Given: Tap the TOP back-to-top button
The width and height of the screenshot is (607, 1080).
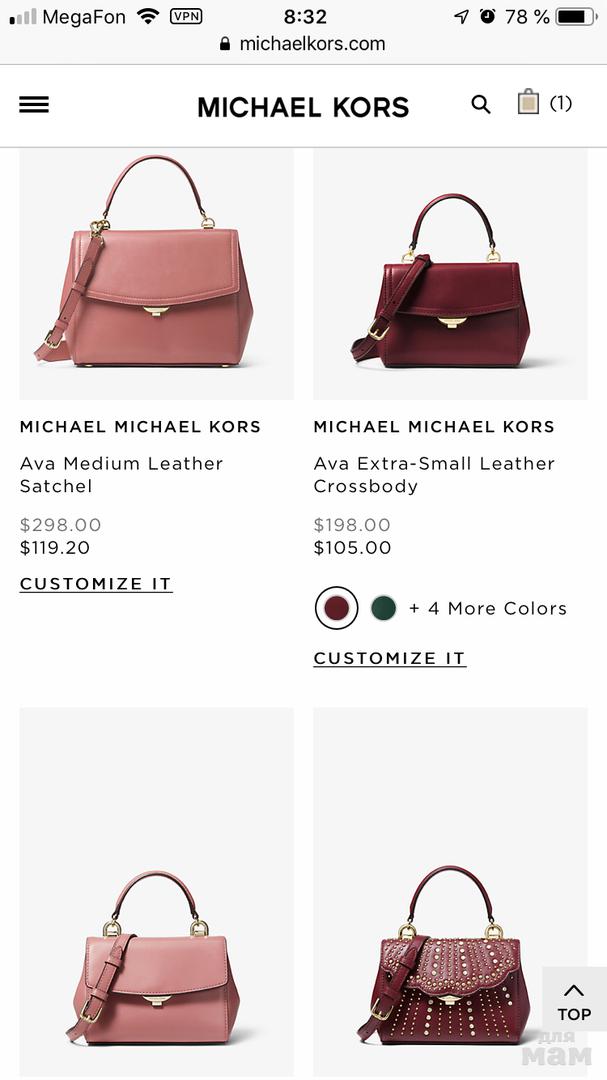Looking at the screenshot, I should click(574, 1003).
